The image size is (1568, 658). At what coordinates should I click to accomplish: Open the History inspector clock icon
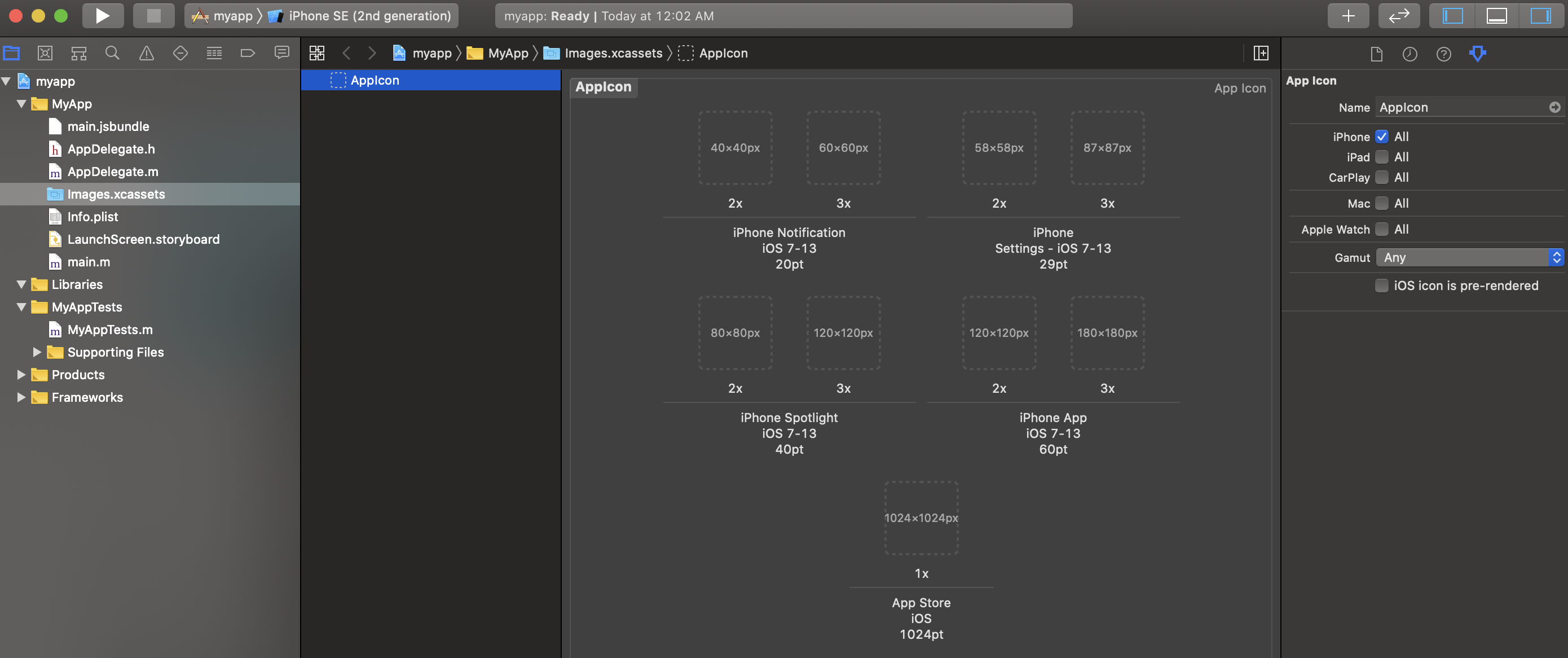click(1410, 54)
